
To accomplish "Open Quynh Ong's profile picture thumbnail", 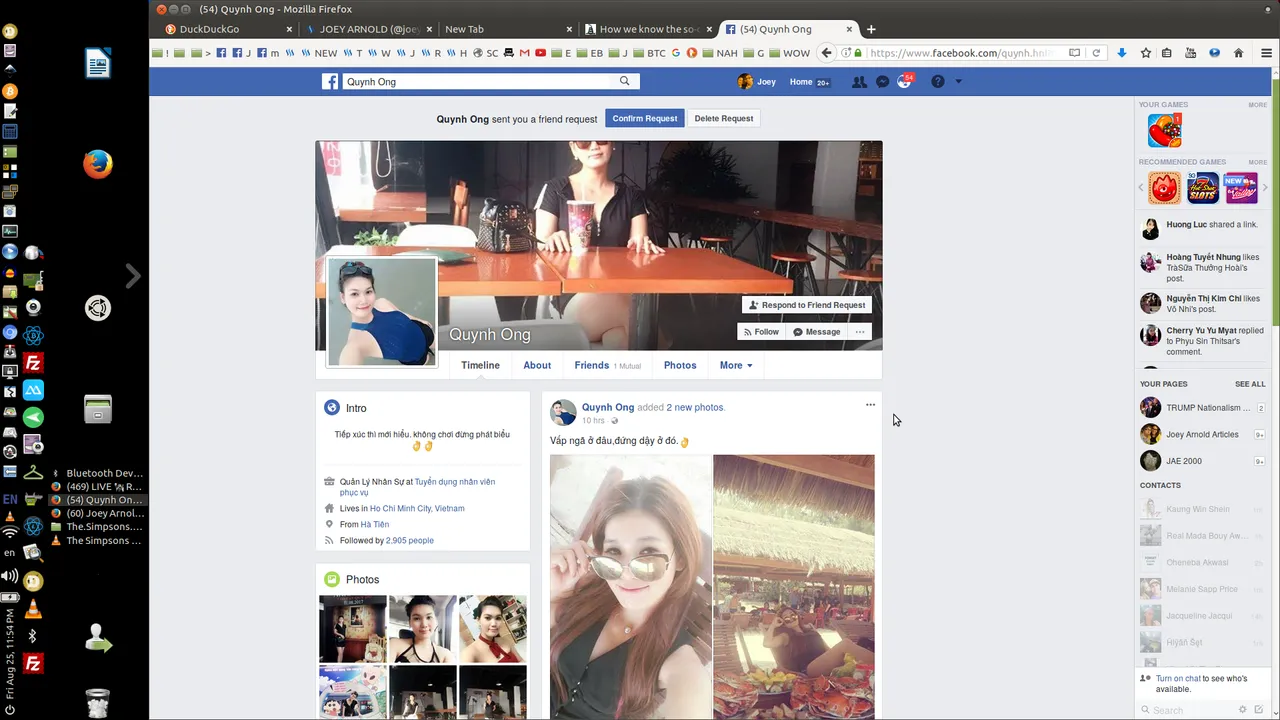I will click(x=382, y=311).
